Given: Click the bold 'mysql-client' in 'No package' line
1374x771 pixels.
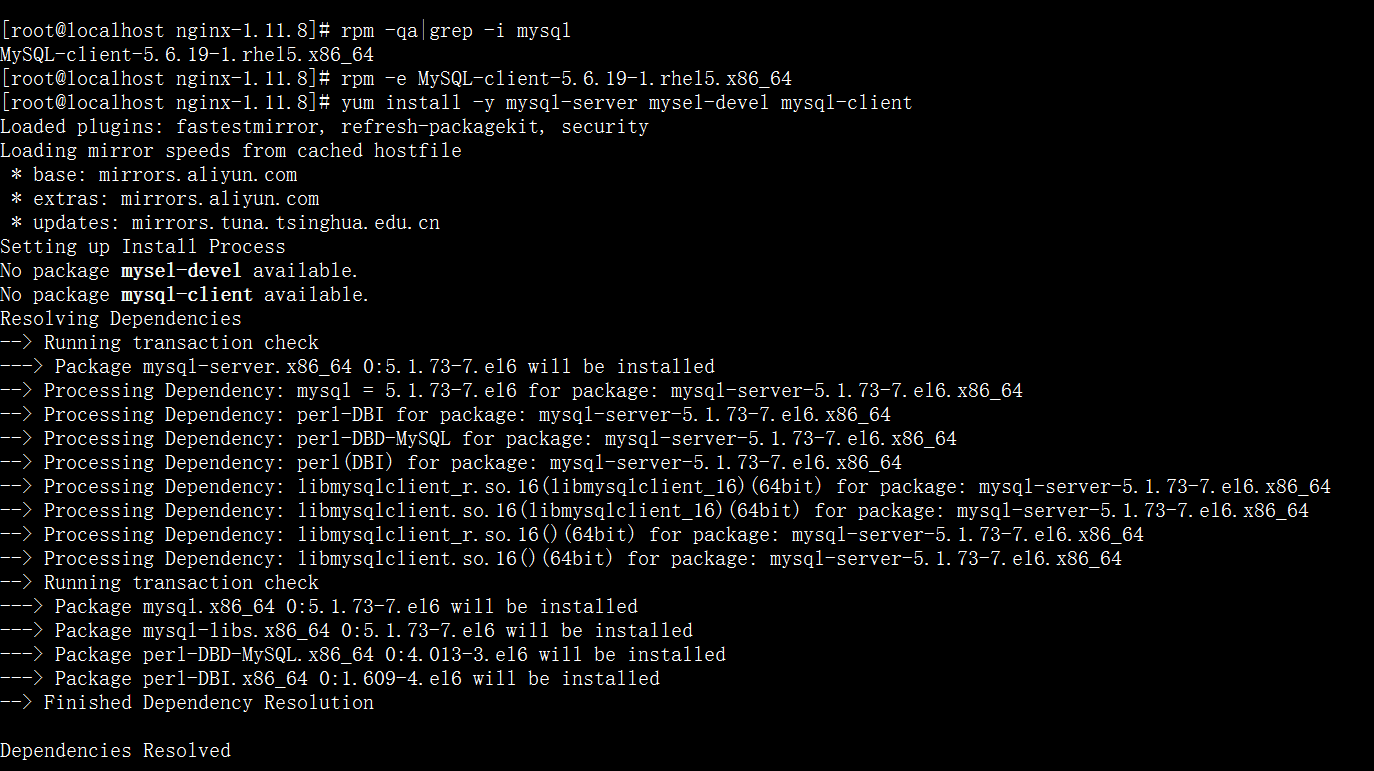Looking at the screenshot, I should click(187, 295).
